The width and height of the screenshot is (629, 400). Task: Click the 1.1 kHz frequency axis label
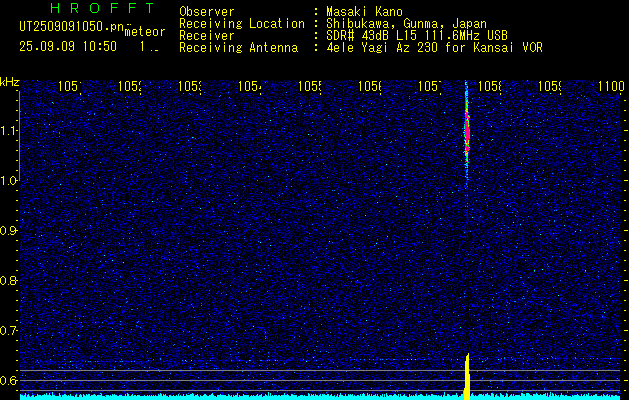[9, 131]
